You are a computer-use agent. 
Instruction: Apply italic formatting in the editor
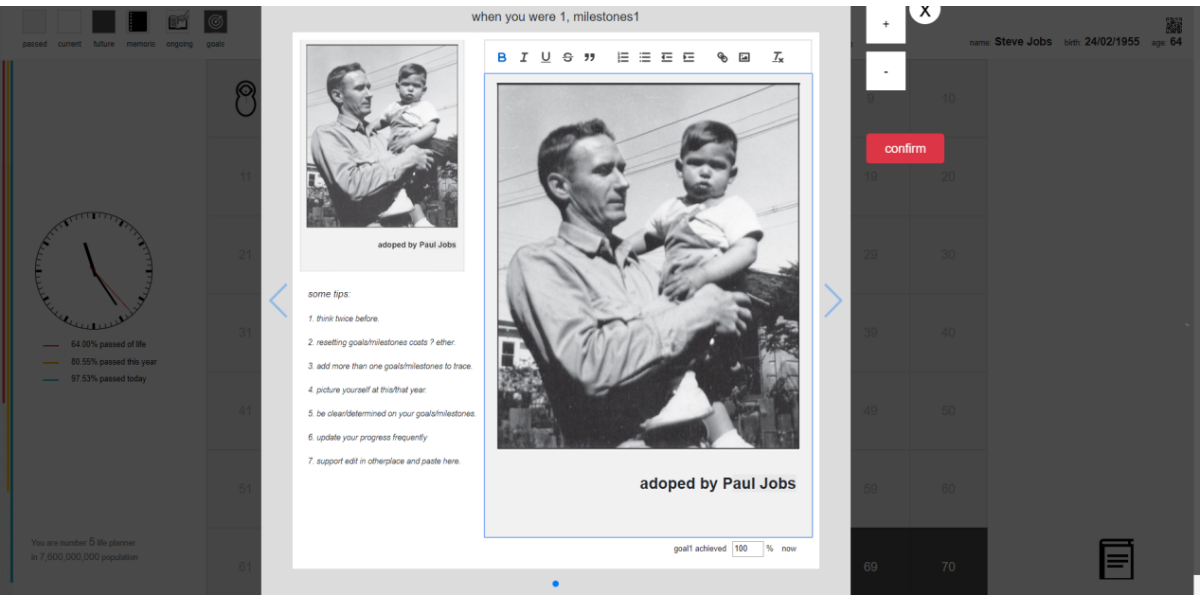(x=523, y=57)
